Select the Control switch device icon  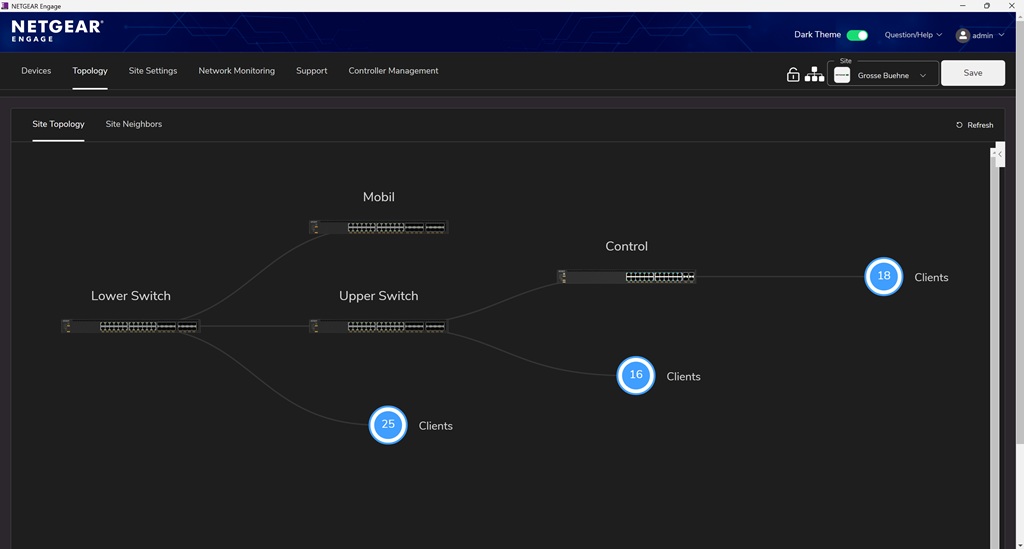626,276
